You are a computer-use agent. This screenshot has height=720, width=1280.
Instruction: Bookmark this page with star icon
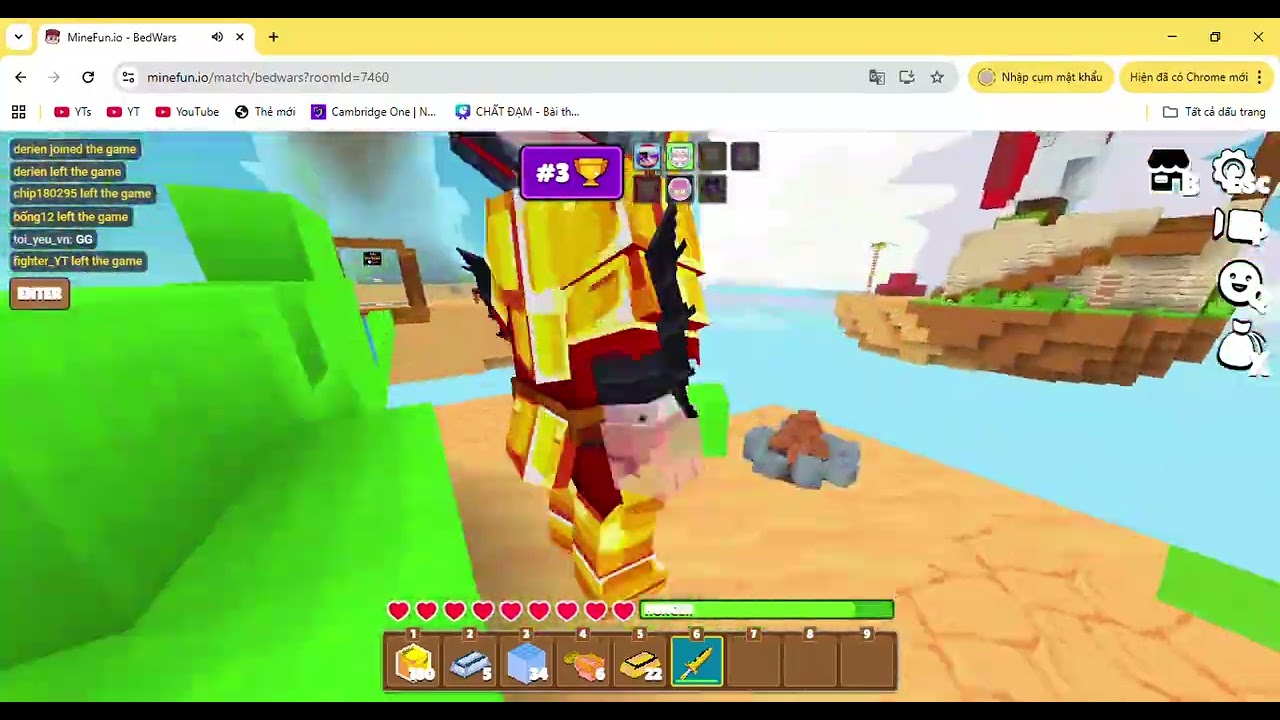[937, 77]
